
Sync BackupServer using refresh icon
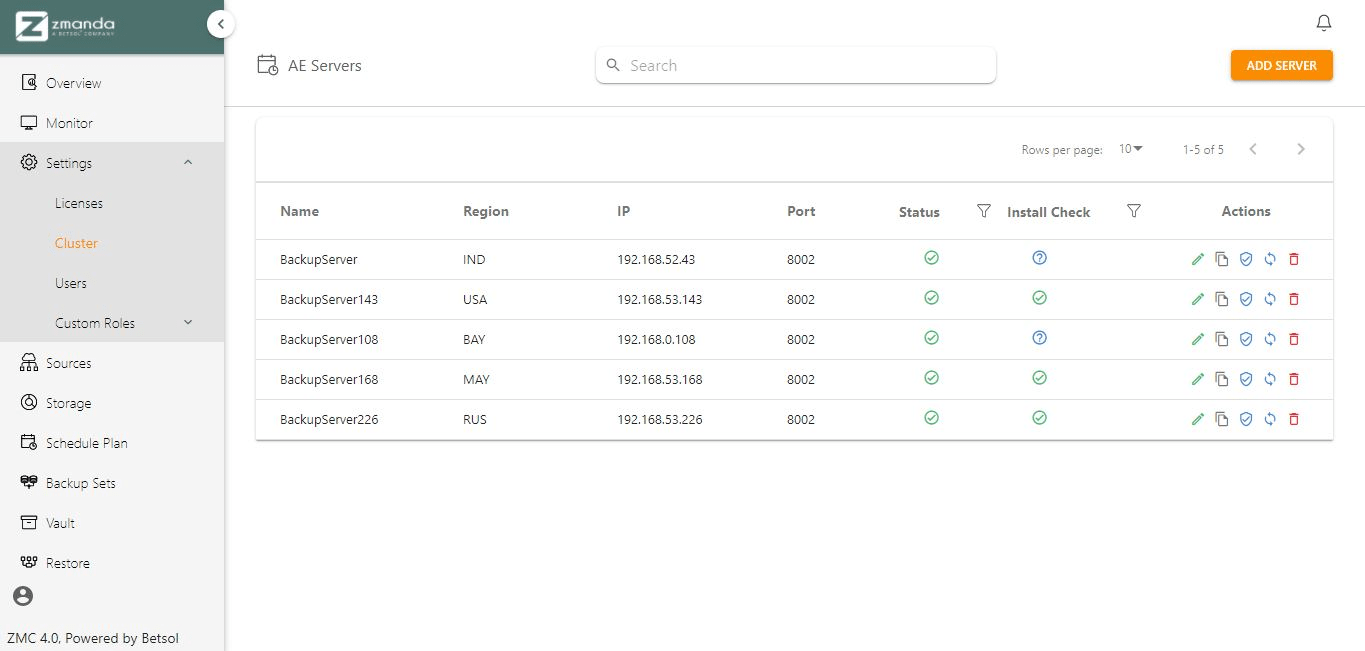pyautogui.click(x=1270, y=259)
